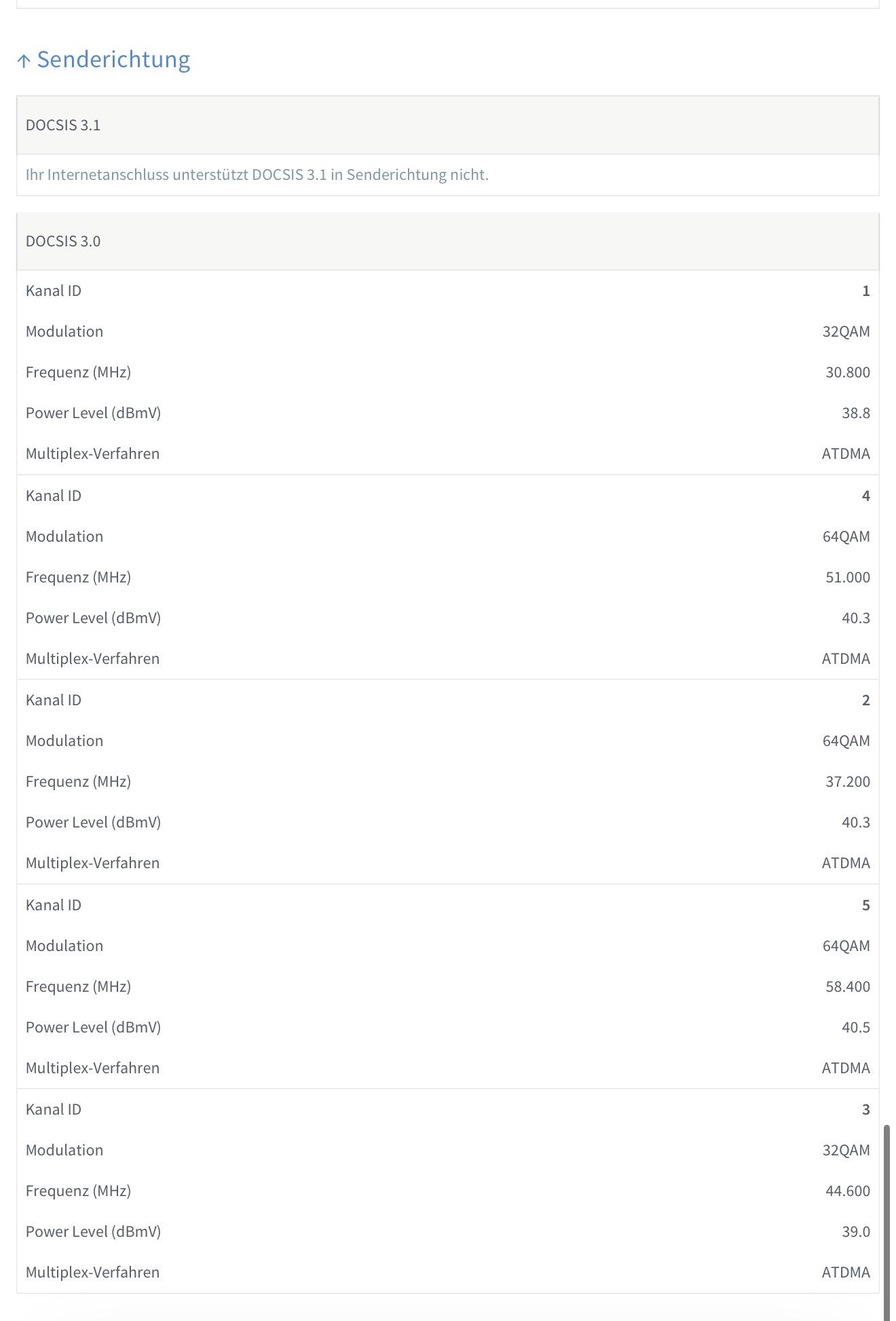Image resolution: width=896 pixels, height=1321 pixels.
Task: Click the Senderichtung section heading
Action: [x=113, y=60]
